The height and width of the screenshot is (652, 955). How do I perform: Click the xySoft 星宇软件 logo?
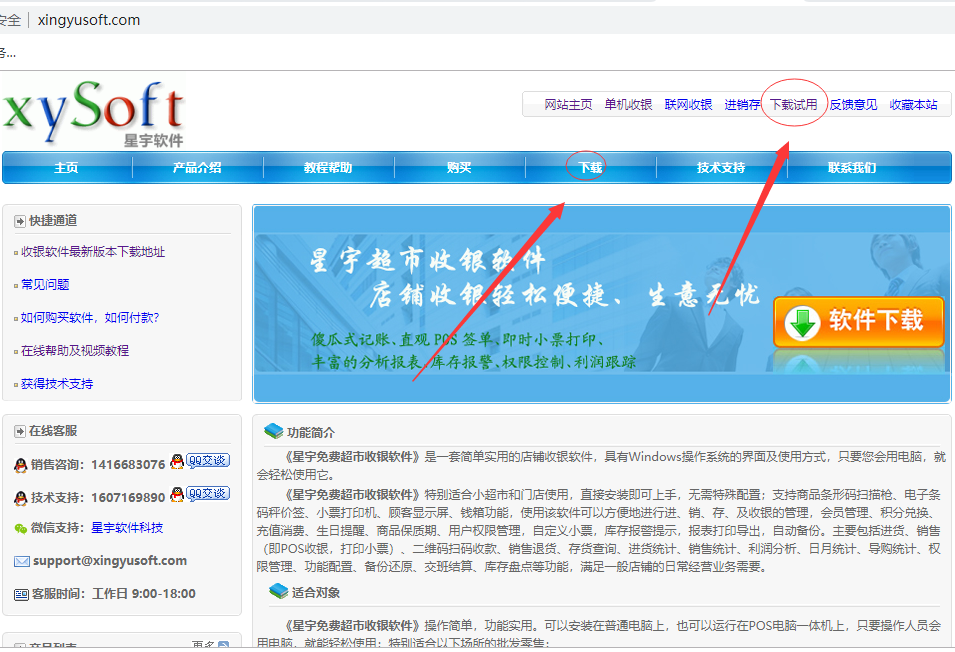(93, 113)
